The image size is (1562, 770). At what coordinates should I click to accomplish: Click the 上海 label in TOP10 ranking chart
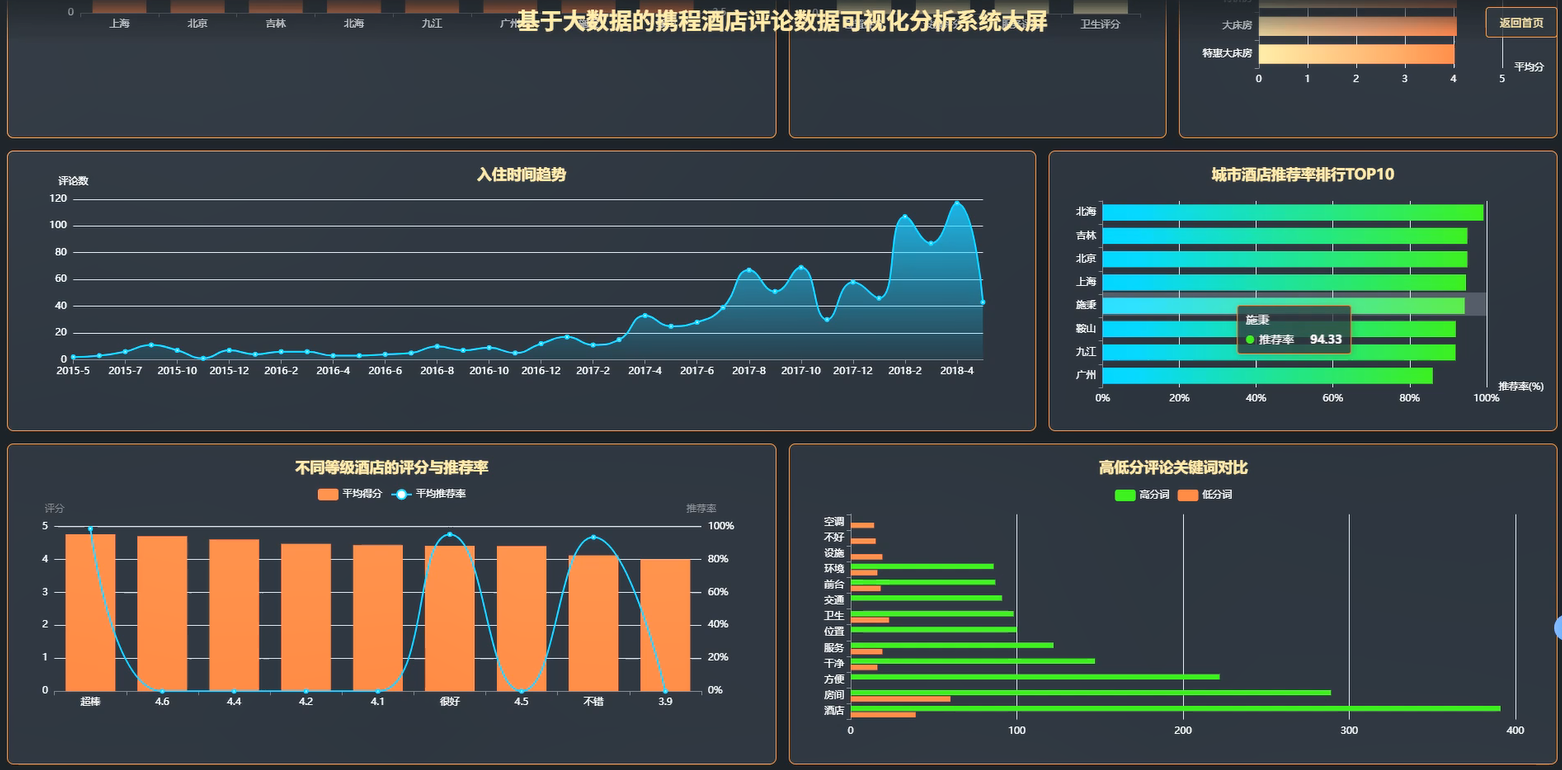(1086, 282)
